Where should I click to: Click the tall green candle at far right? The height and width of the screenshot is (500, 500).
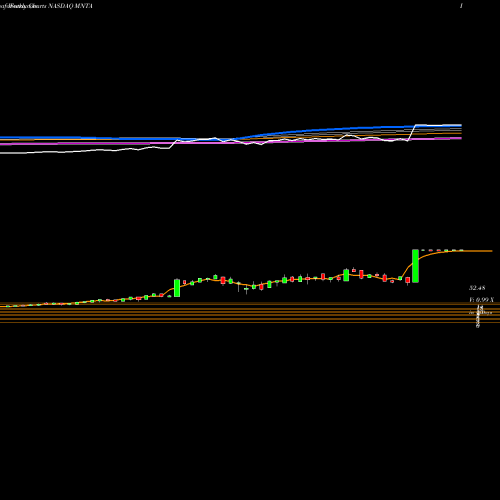point(415,266)
